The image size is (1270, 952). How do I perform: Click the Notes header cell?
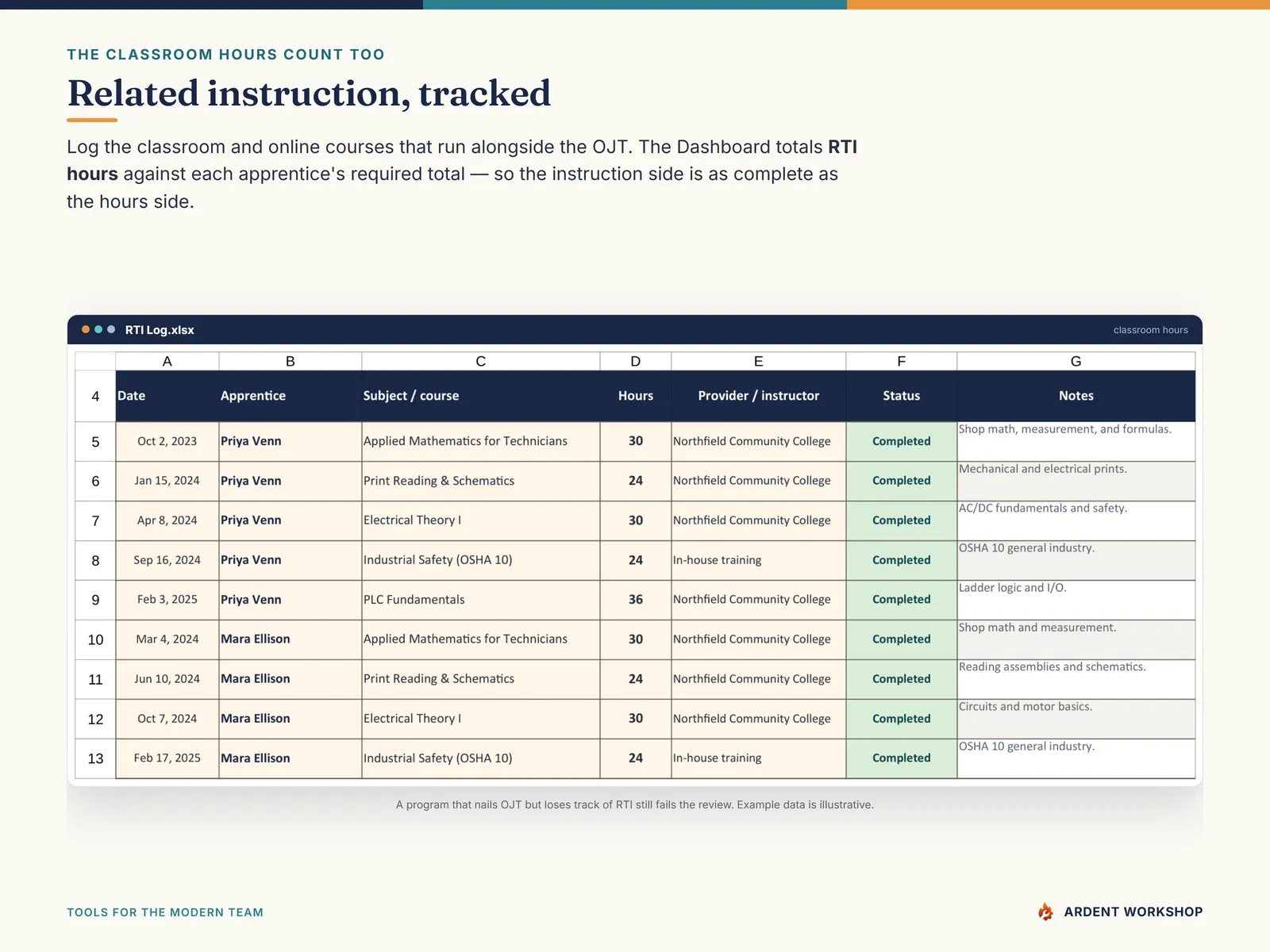pyautogui.click(x=1076, y=396)
